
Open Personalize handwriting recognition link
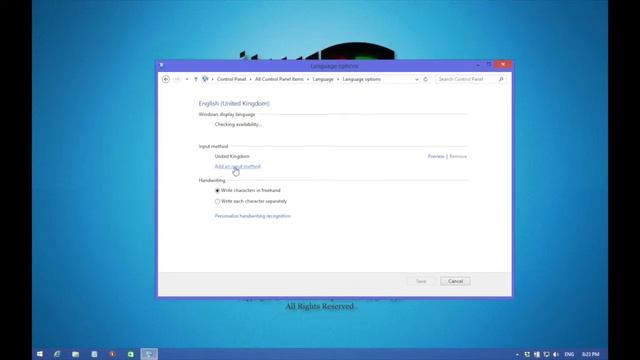tap(253, 216)
